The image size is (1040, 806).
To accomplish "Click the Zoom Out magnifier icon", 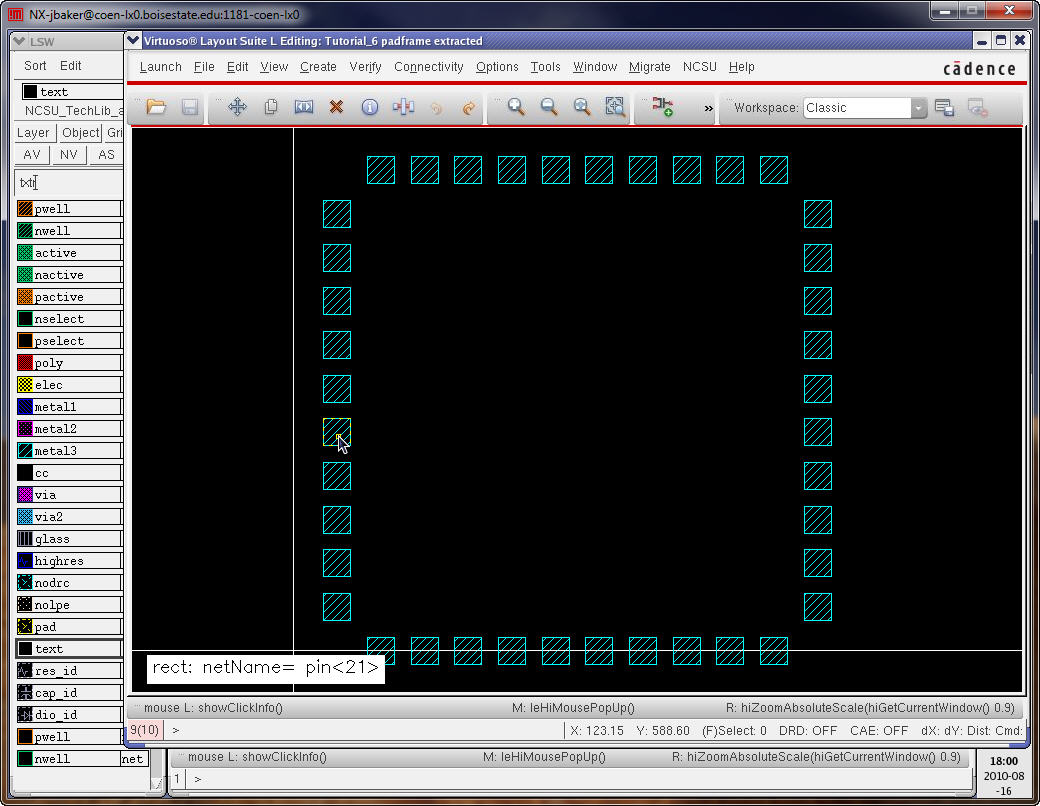I will 549,107.
